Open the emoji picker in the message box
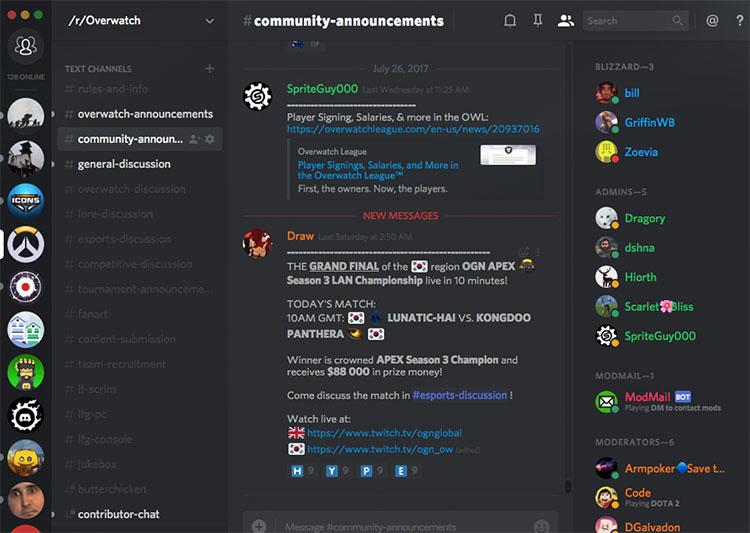 coord(541,526)
